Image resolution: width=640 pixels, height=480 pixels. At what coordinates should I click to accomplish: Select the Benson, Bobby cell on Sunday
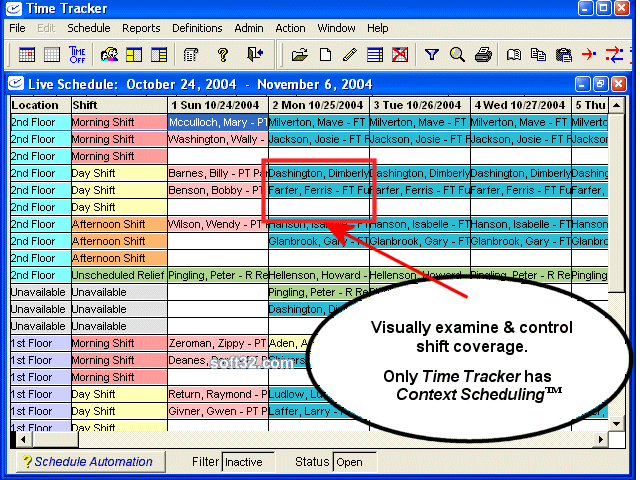coord(218,191)
